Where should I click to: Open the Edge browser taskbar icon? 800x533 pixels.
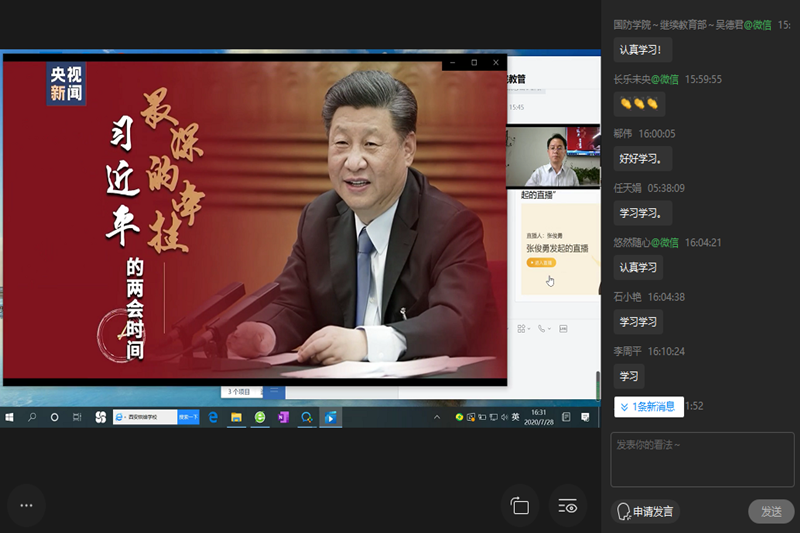(213, 417)
